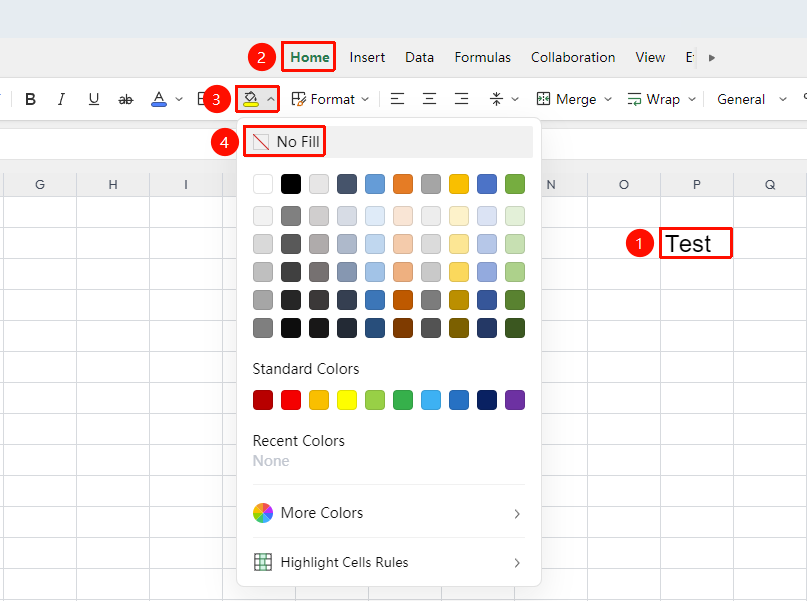Expand the font color dropdown arrow
The image size is (807, 601).
pyautogui.click(x=179, y=99)
